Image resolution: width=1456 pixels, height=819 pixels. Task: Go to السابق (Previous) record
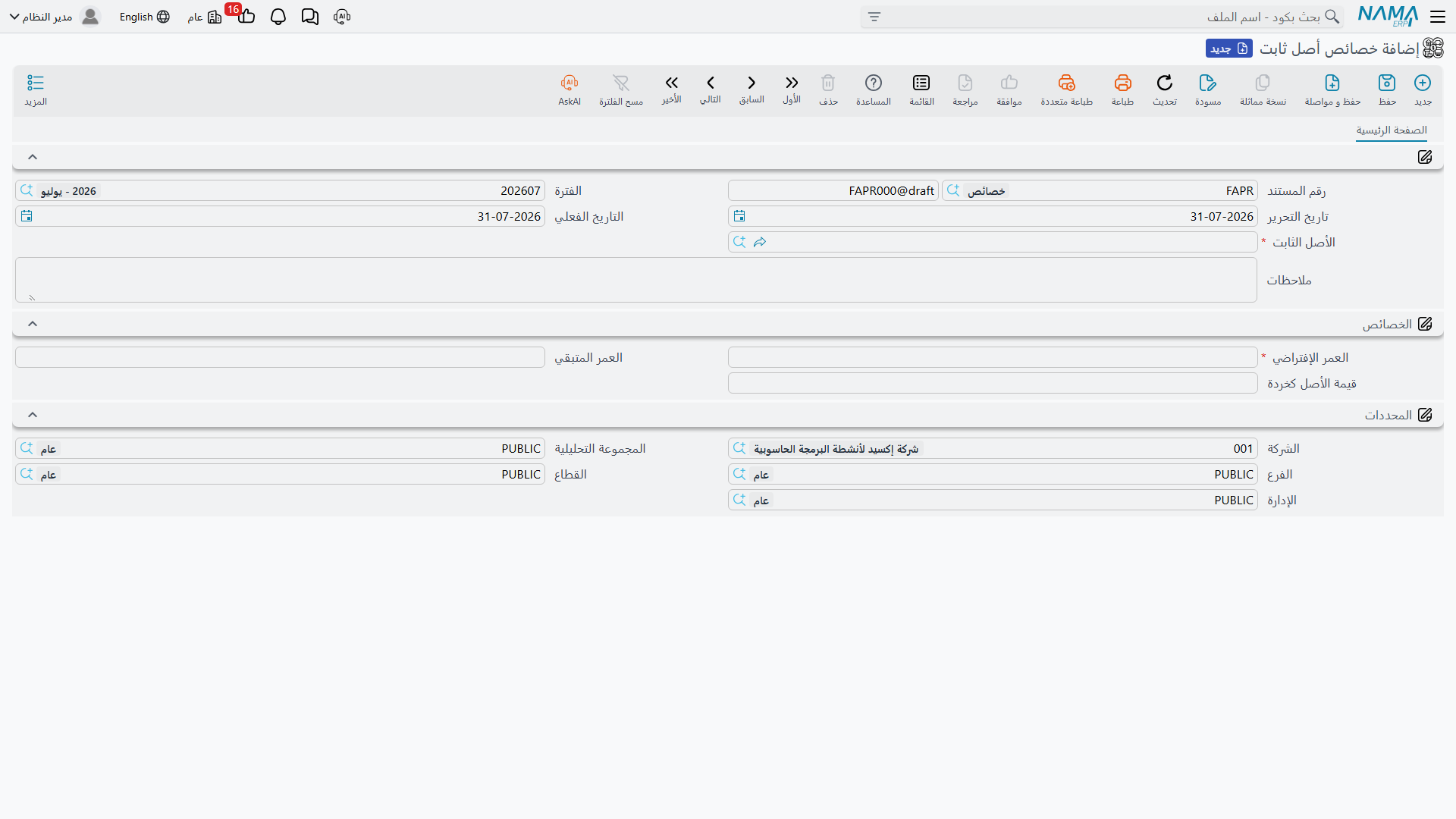click(752, 83)
